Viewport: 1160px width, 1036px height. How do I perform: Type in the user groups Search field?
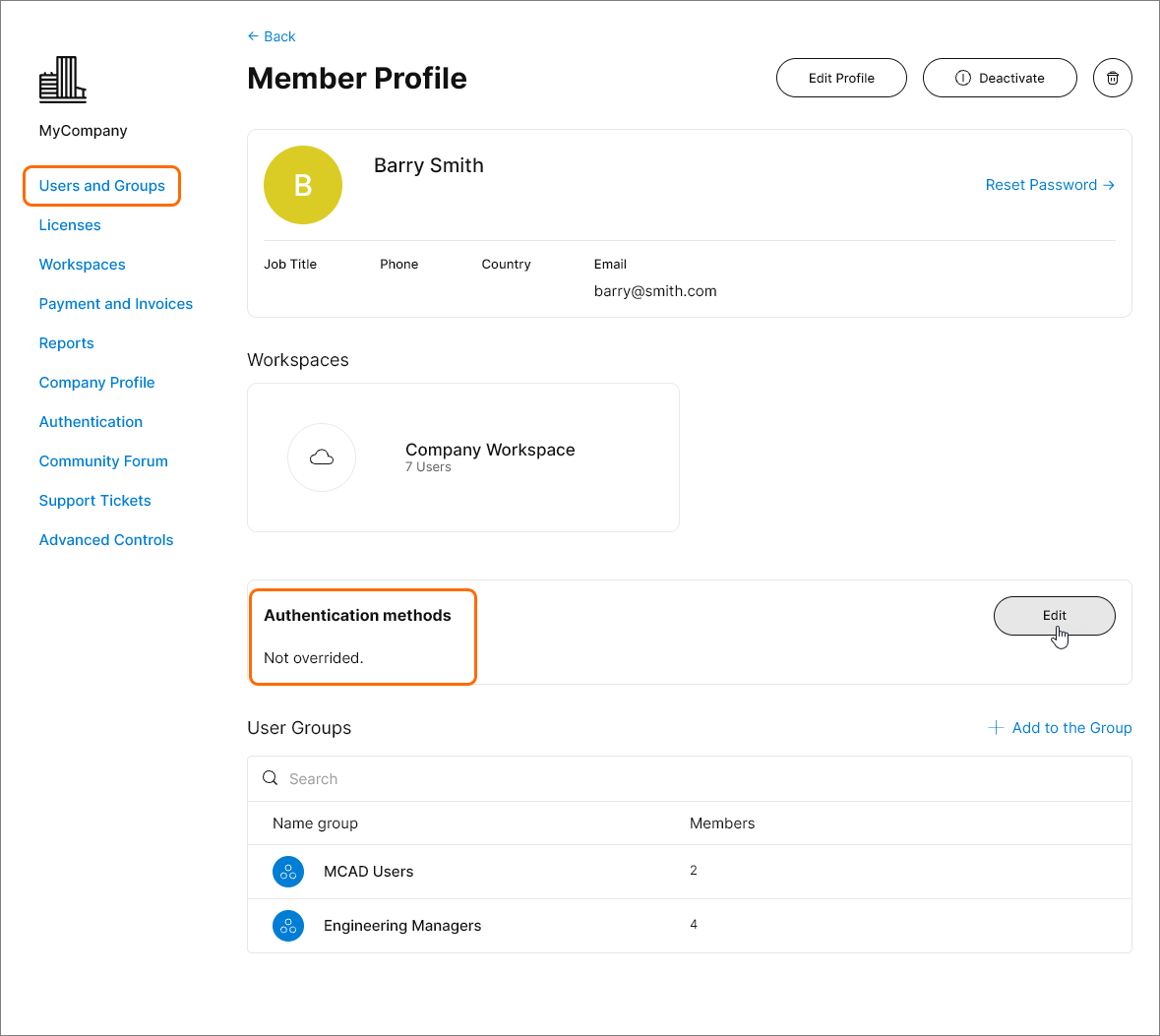click(x=689, y=779)
